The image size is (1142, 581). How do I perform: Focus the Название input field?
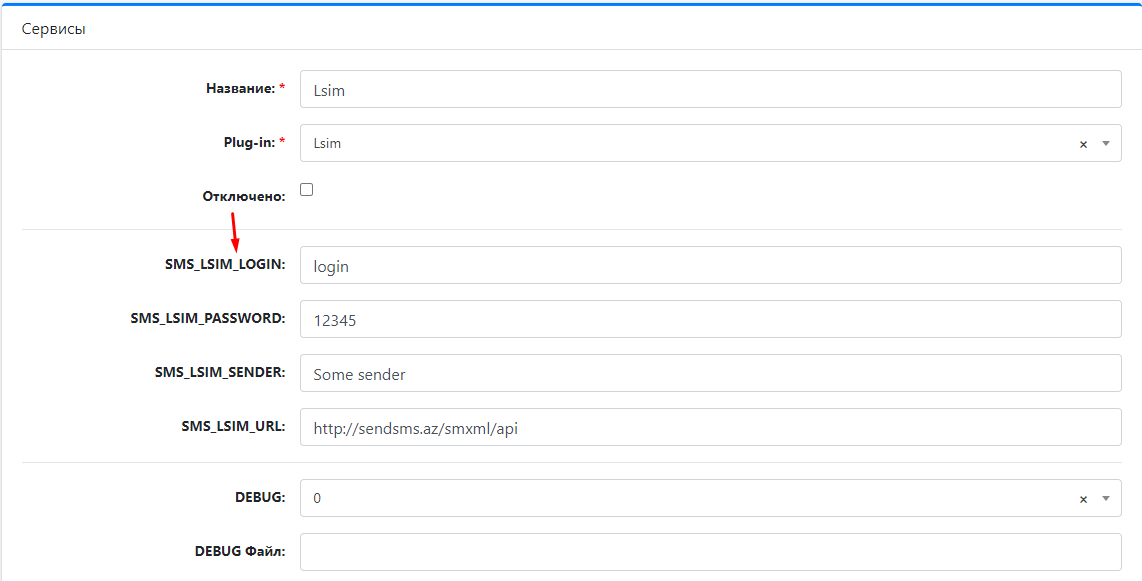tap(710, 90)
